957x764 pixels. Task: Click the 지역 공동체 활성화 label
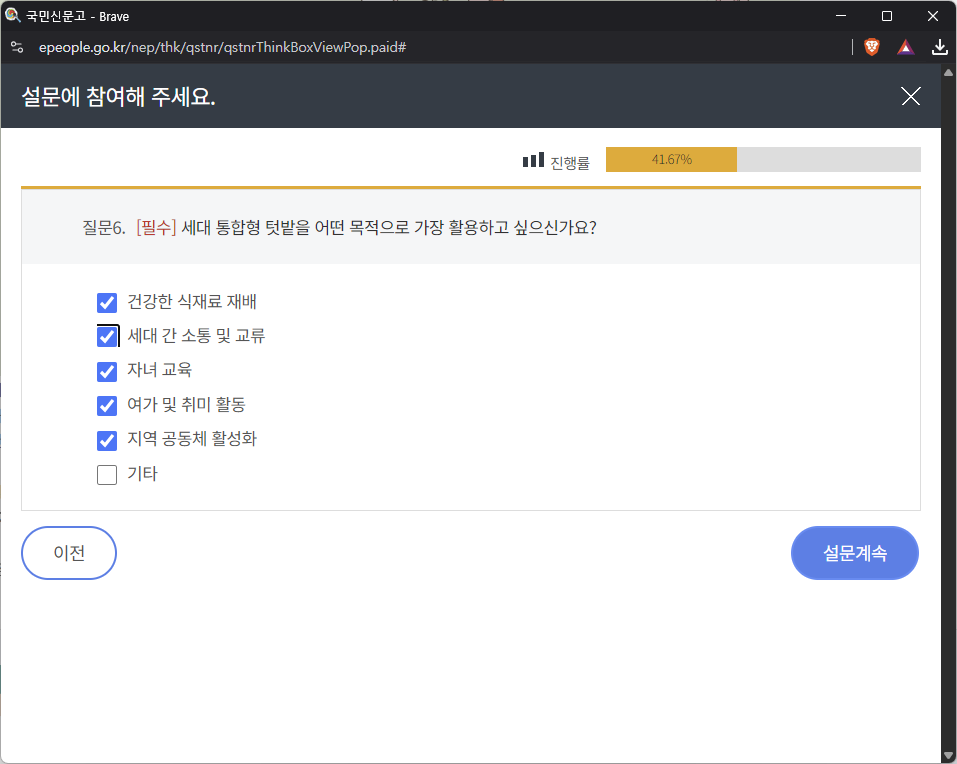(x=192, y=439)
